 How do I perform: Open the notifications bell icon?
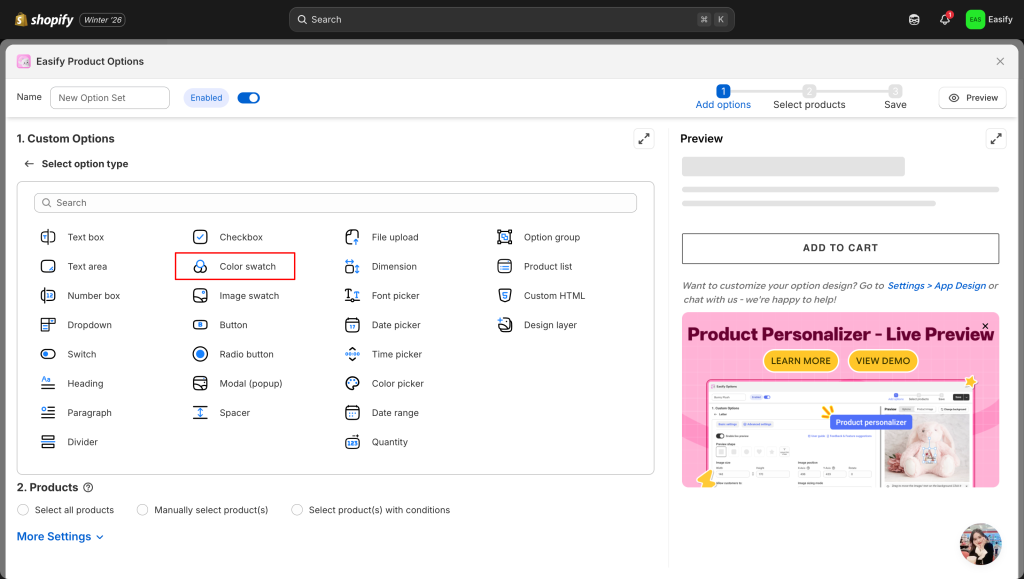point(944,19)
